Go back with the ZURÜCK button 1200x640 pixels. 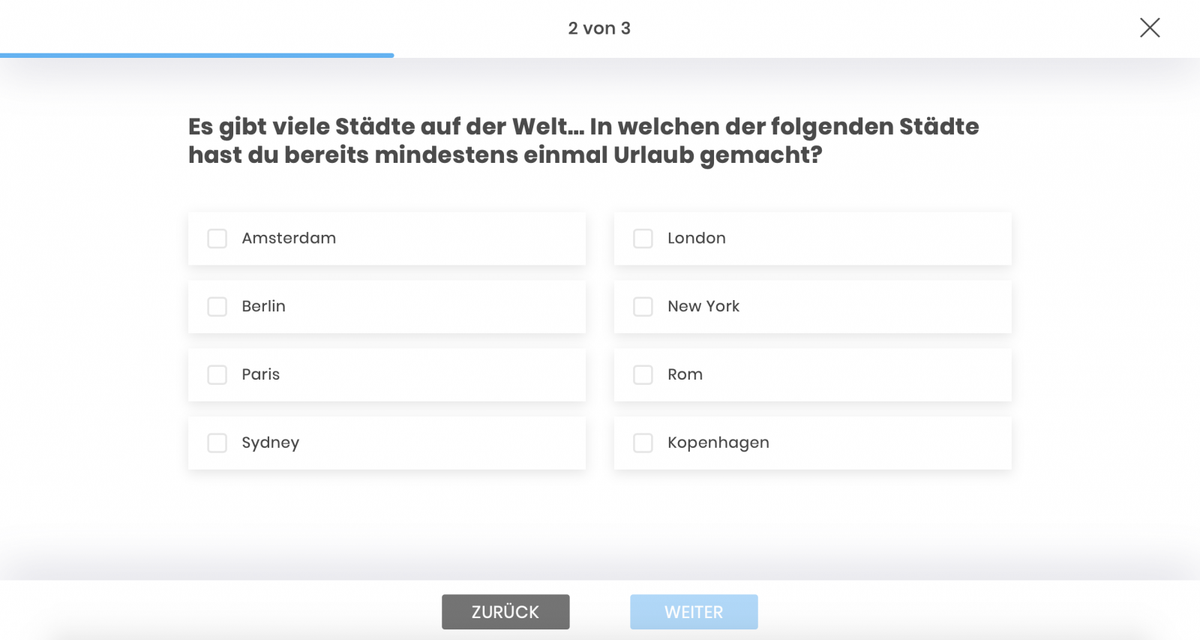coord(506,612)
